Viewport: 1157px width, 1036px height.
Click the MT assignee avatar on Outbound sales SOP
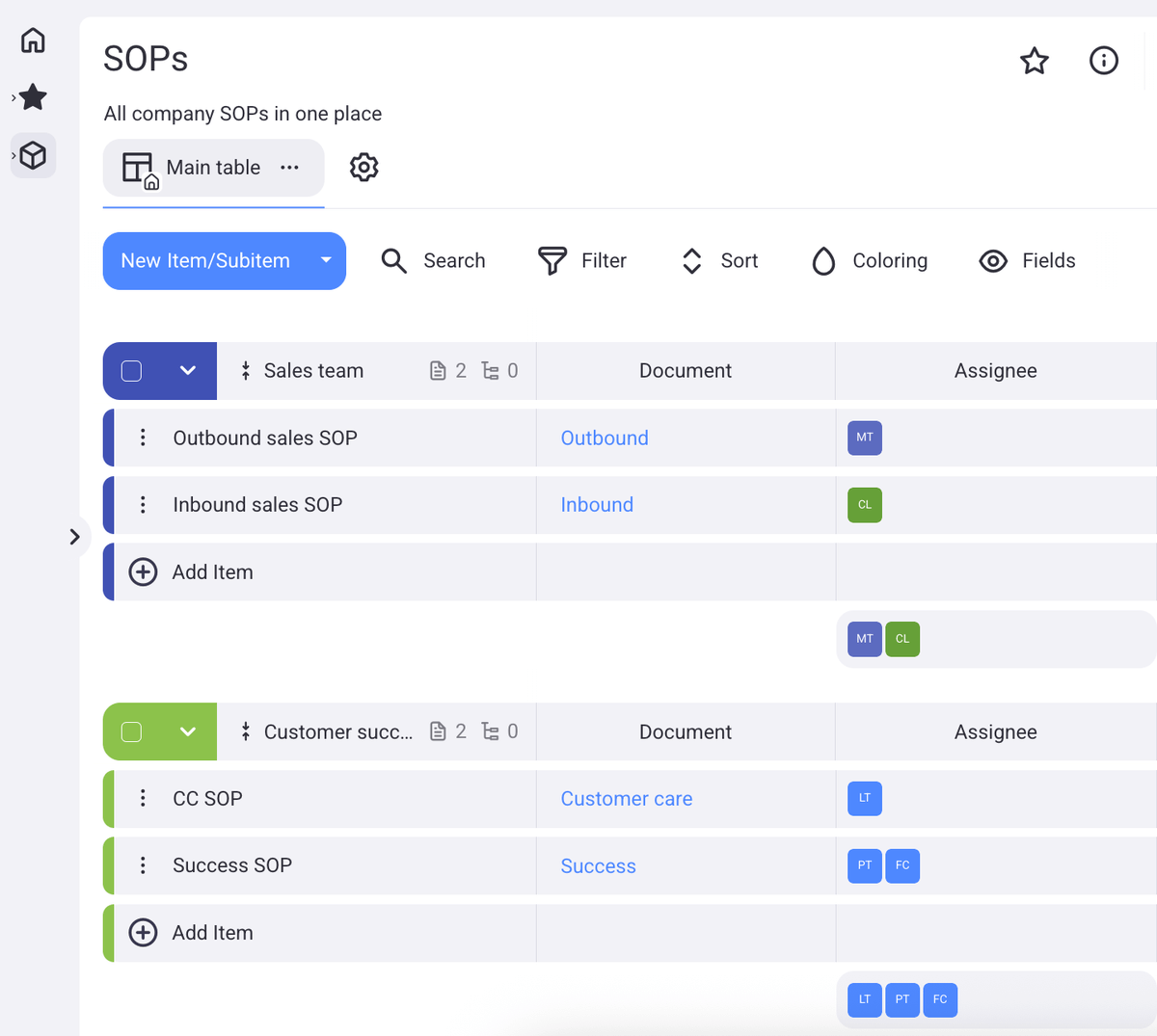point(864,438)
